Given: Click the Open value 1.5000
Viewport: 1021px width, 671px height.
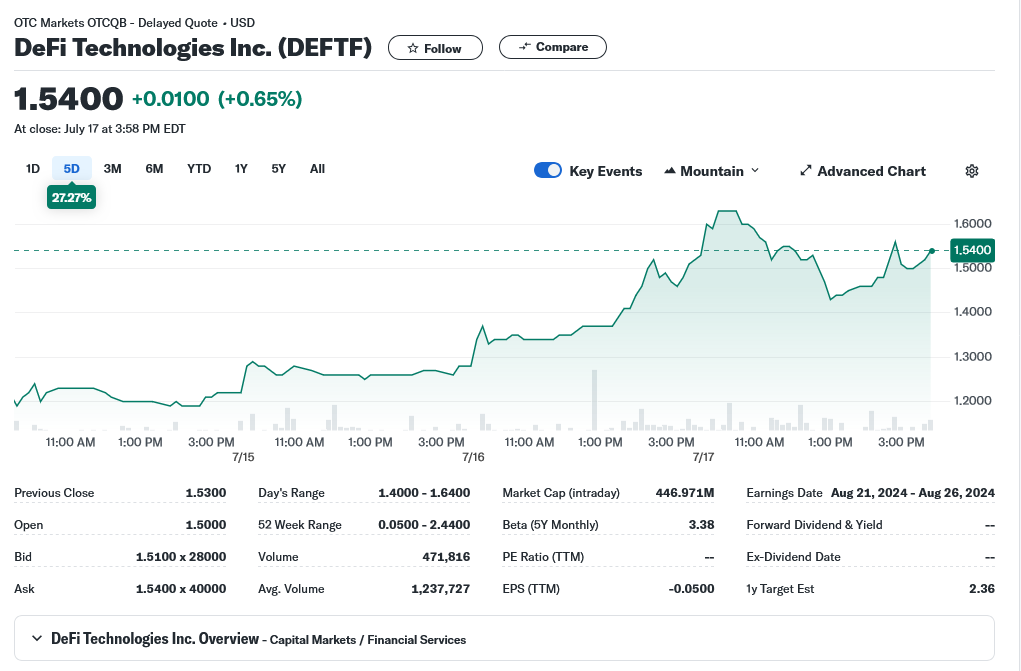Looking at the screenshot, I should [206, 524].
